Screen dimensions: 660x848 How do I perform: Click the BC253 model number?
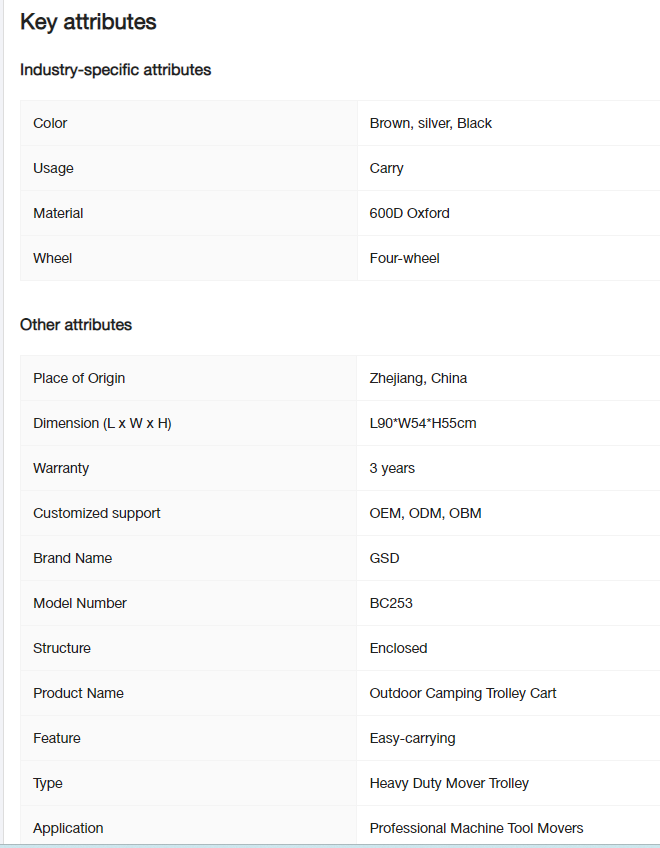(391, 603)
